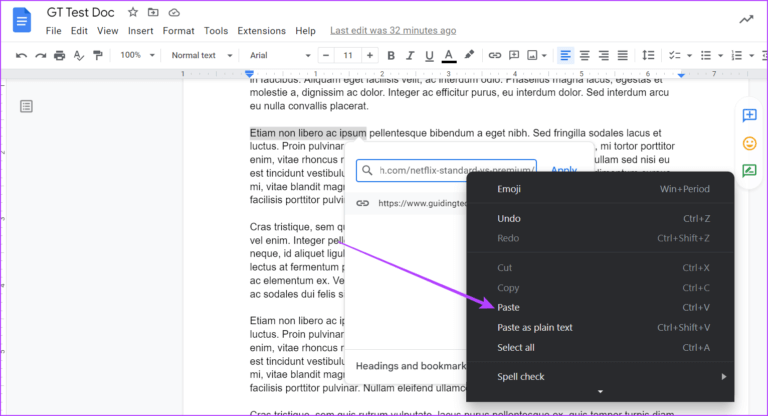This screenshot has width=768, height=416.
Task: Open the zoom 100% dropdown
Action: [x=136, y=55]
